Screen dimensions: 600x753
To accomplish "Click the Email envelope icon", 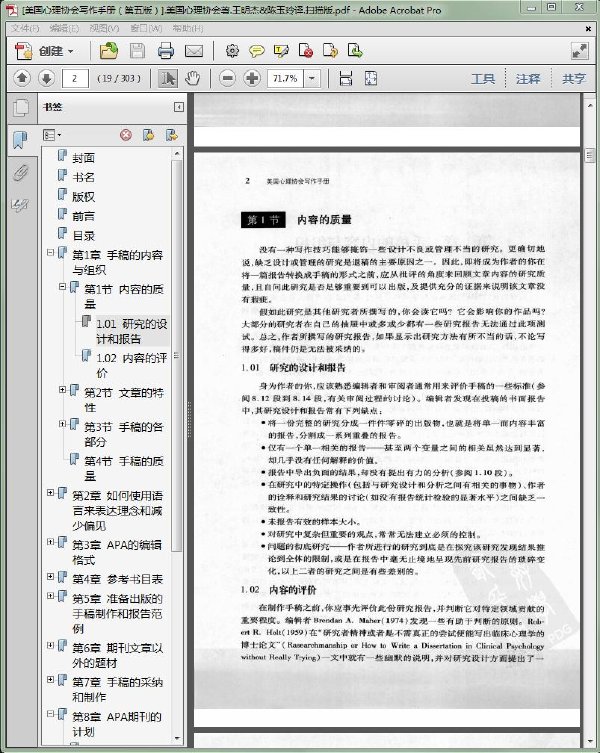I will point(194,51).
